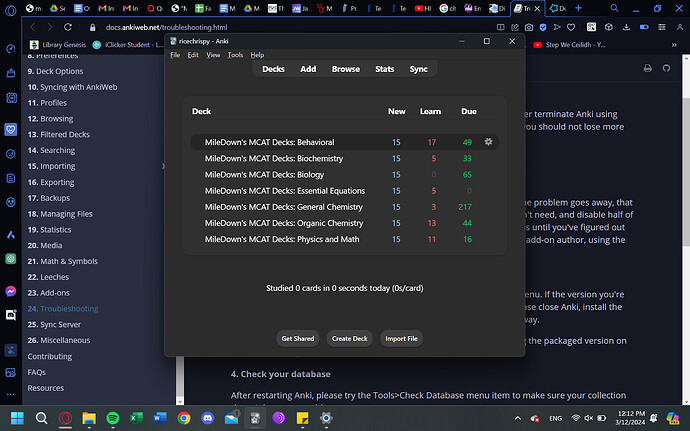The image size is (690, 431).
Task: Open GitHub repository icon on docs page
Action: pyautogui.click(x=666, y=68)
